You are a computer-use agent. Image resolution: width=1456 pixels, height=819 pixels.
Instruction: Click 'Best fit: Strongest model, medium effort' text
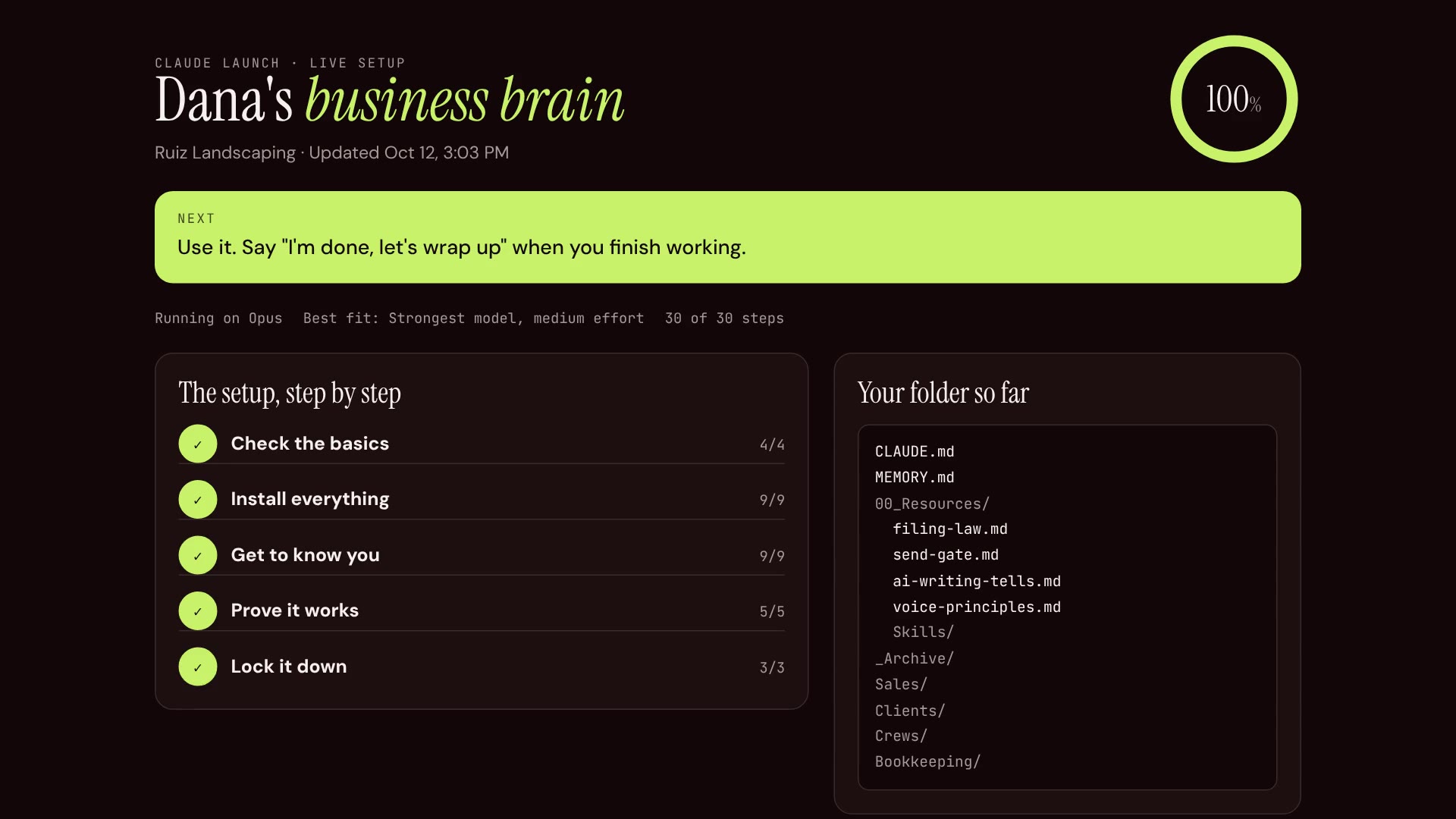click(x=474, y=318)
